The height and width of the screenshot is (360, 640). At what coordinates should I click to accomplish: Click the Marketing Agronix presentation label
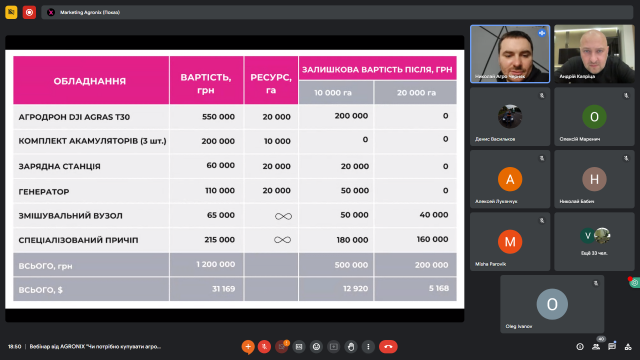click(90, 12)
